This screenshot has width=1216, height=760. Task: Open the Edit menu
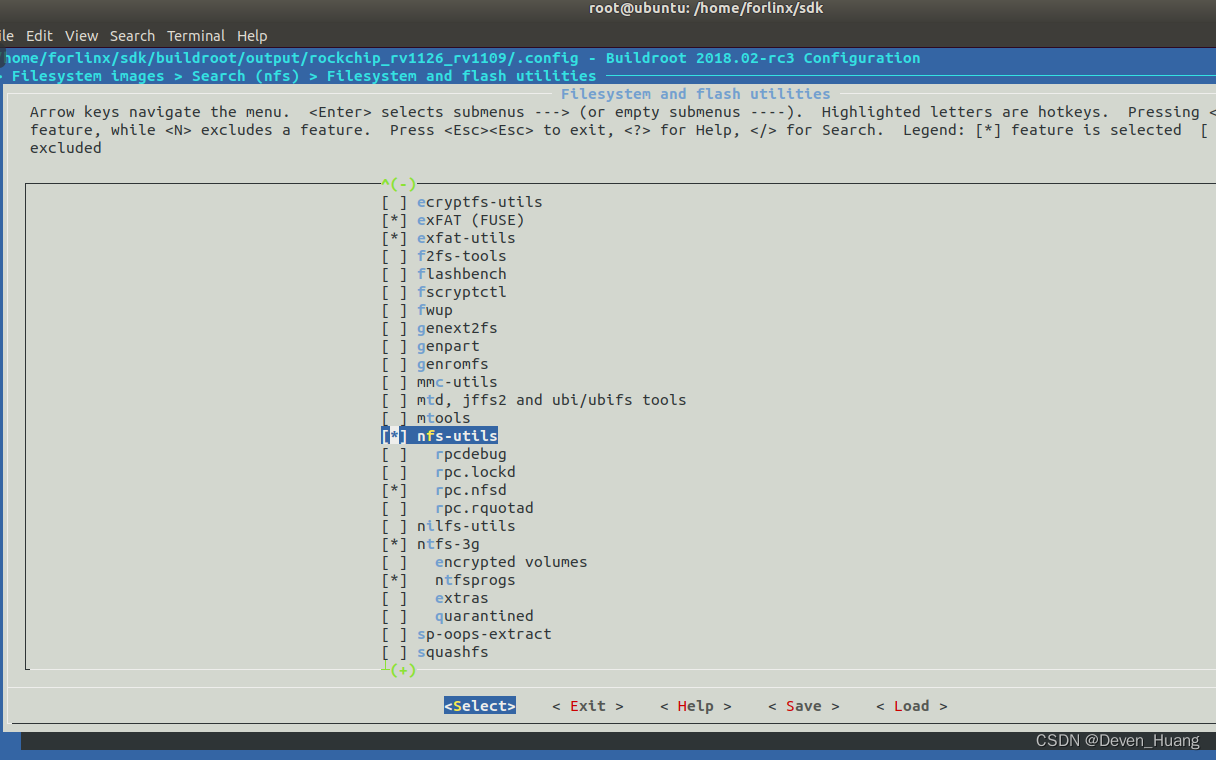pyautogui.click(x=40, y=35)
